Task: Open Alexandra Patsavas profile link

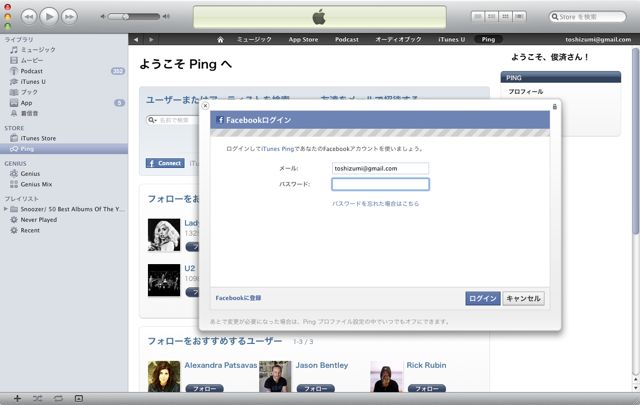Action: (221, 365)
